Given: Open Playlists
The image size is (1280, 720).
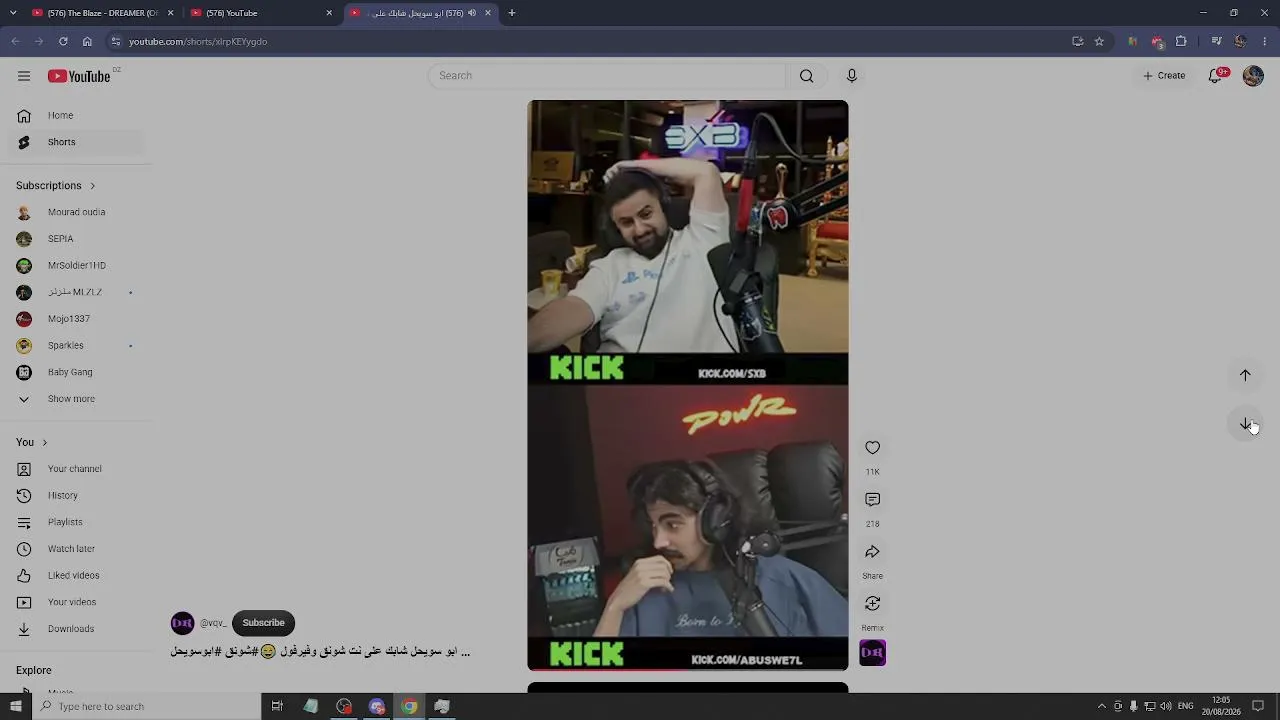Looking at the screenshot, I should click(76, 522).
